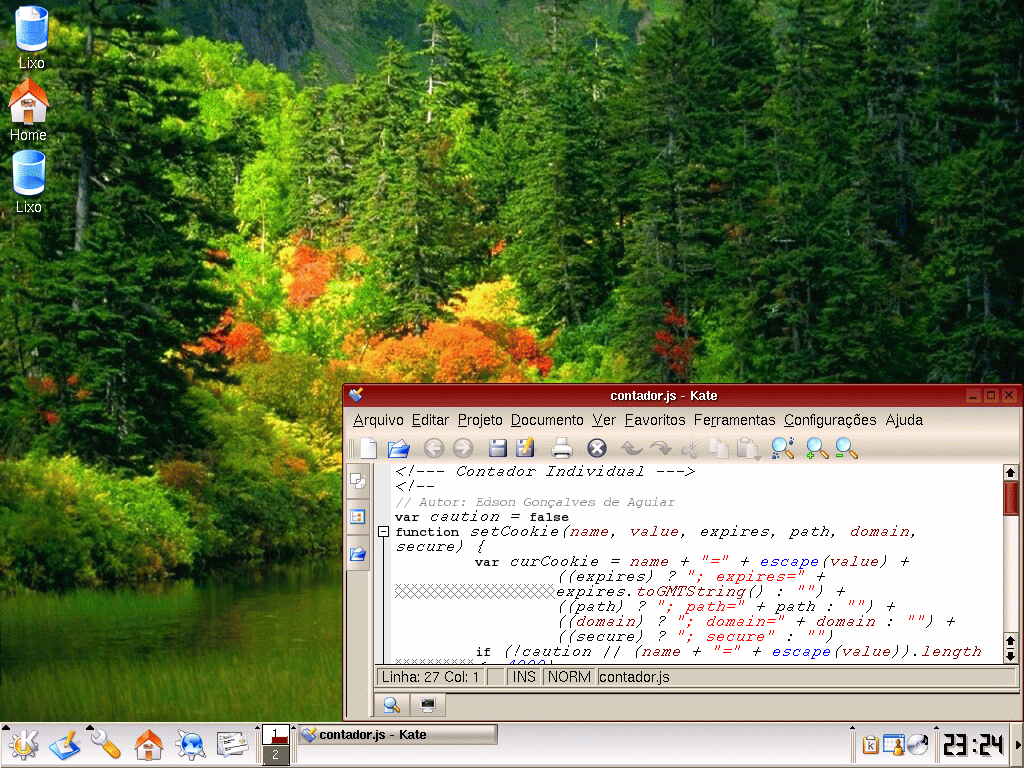This screenshot has width=1024, height=768.
Task: Click the scroll up arrow in editor
Action: (x=1010, y=472)
